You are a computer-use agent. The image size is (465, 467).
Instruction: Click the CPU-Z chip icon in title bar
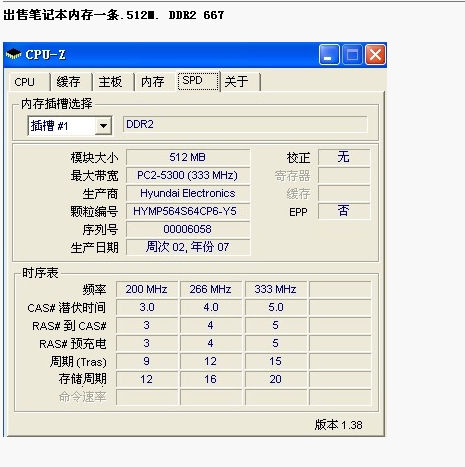(14, 54)
